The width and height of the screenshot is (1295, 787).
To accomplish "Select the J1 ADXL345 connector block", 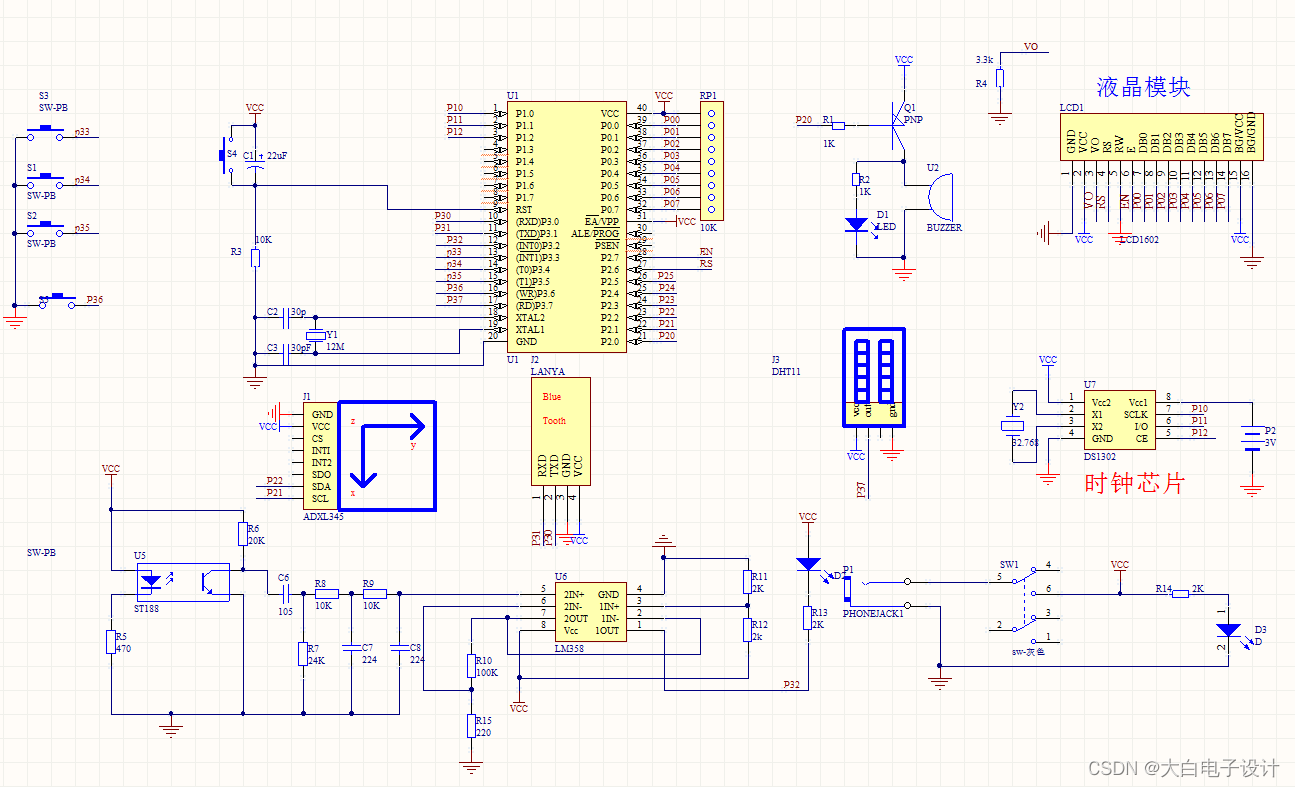I will click(x=320, y=456).
